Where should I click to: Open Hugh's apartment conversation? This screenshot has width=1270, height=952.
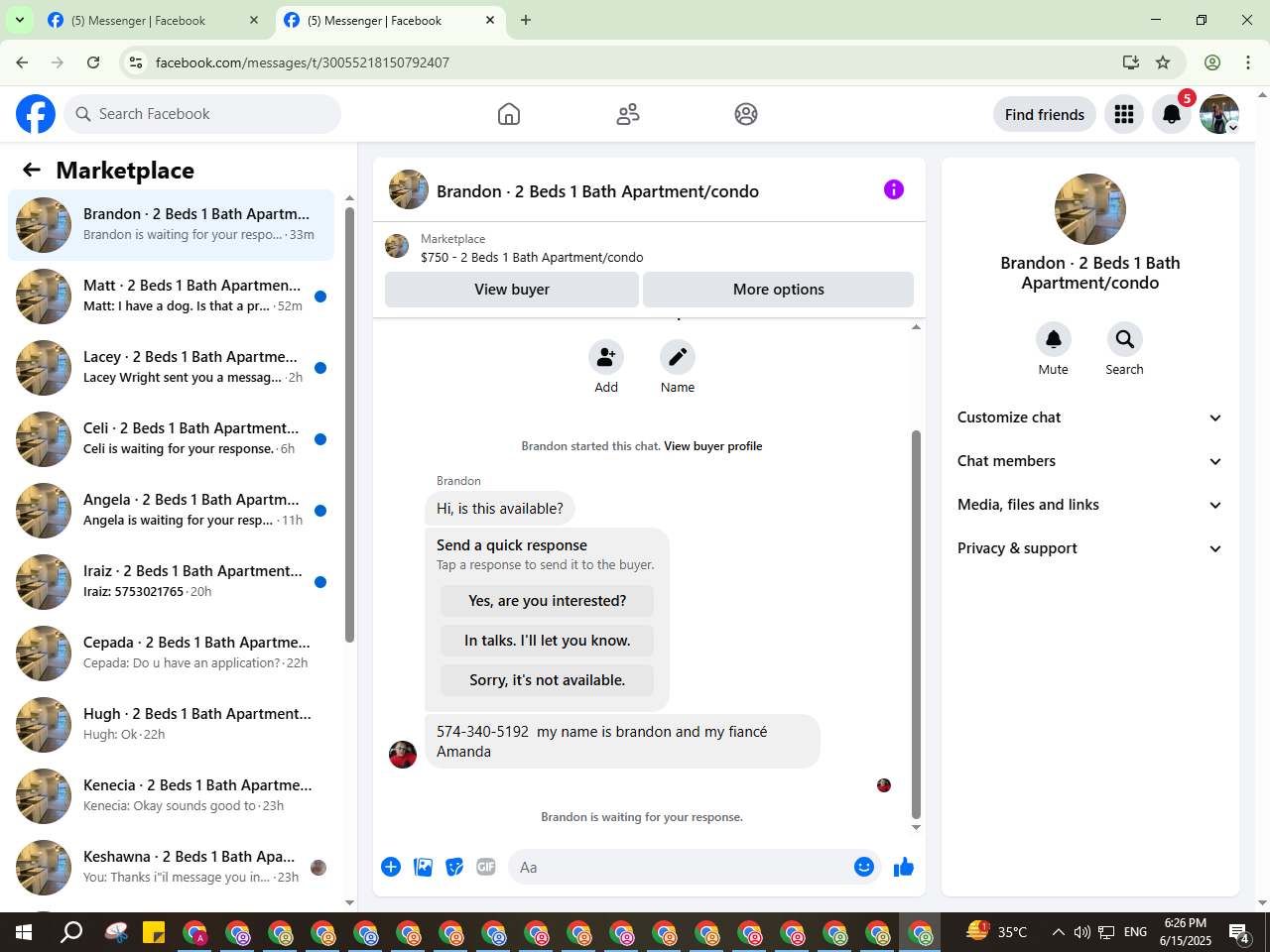click(x=172, y=725)
